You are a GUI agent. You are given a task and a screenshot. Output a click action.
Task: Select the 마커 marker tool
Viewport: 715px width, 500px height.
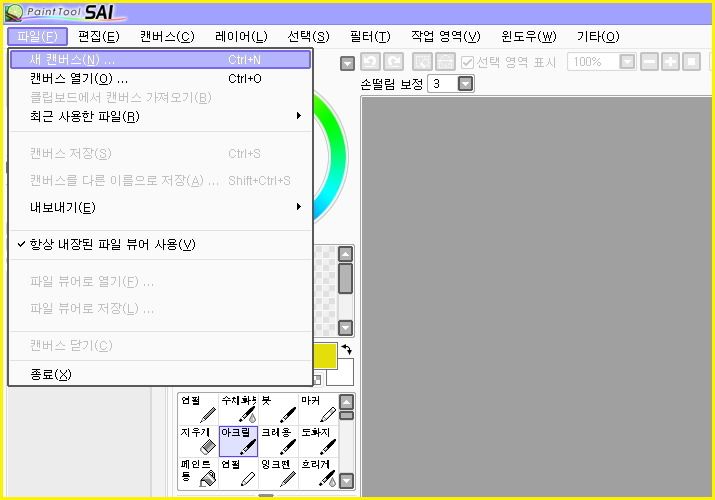[x=318, y=409]
